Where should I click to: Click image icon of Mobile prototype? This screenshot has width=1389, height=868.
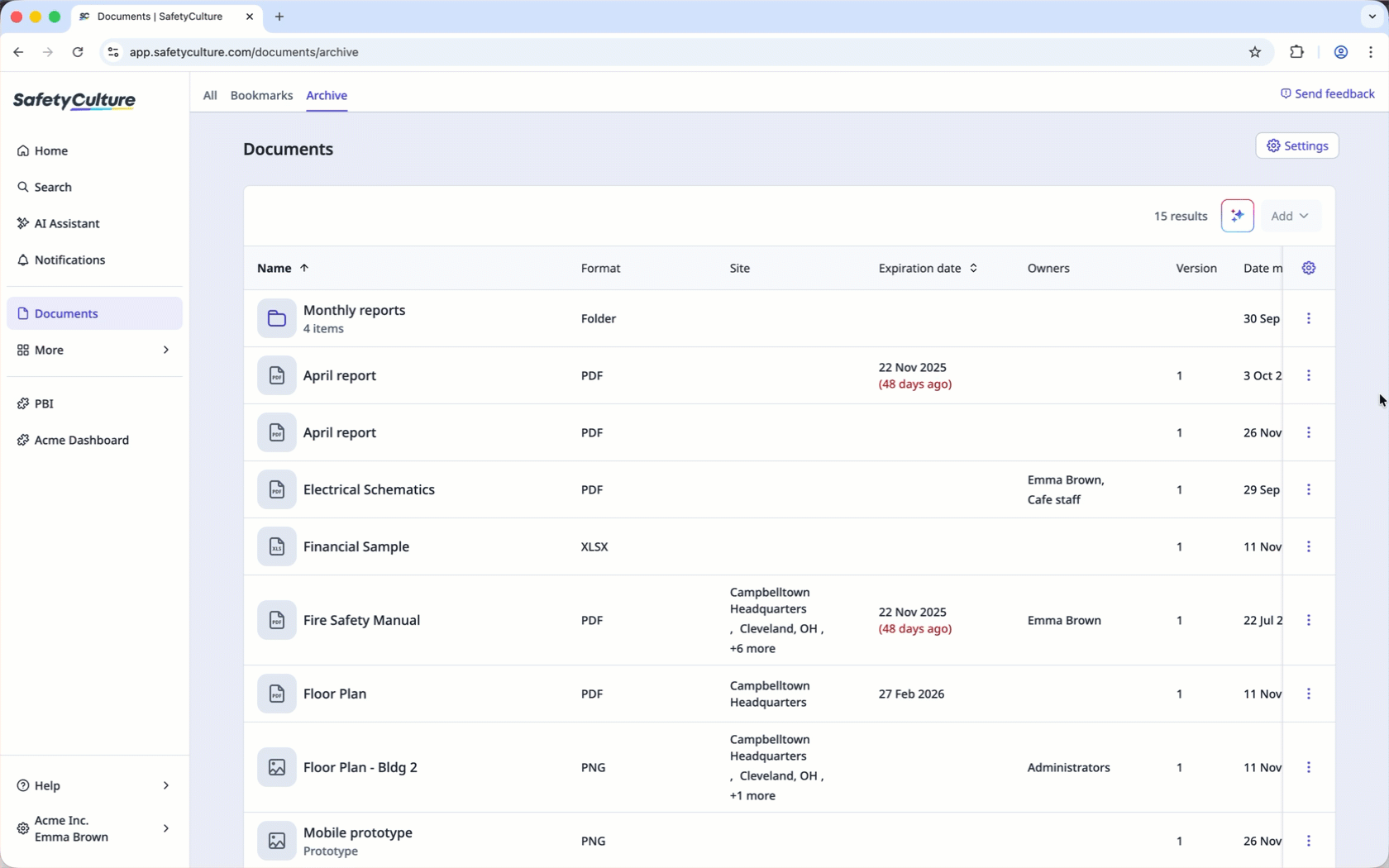coord(277,841)
